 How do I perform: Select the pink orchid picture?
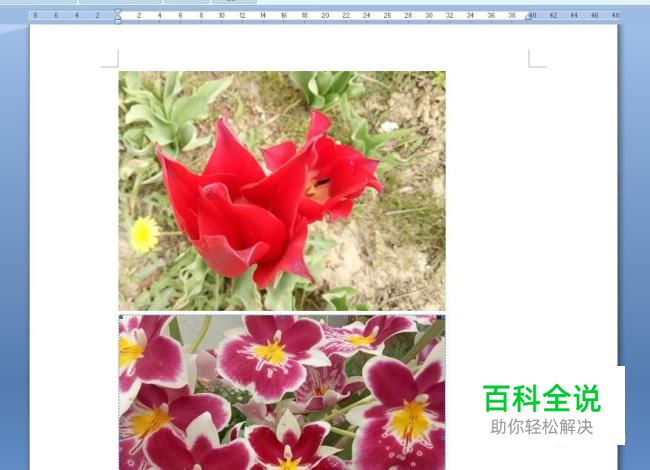282,392
